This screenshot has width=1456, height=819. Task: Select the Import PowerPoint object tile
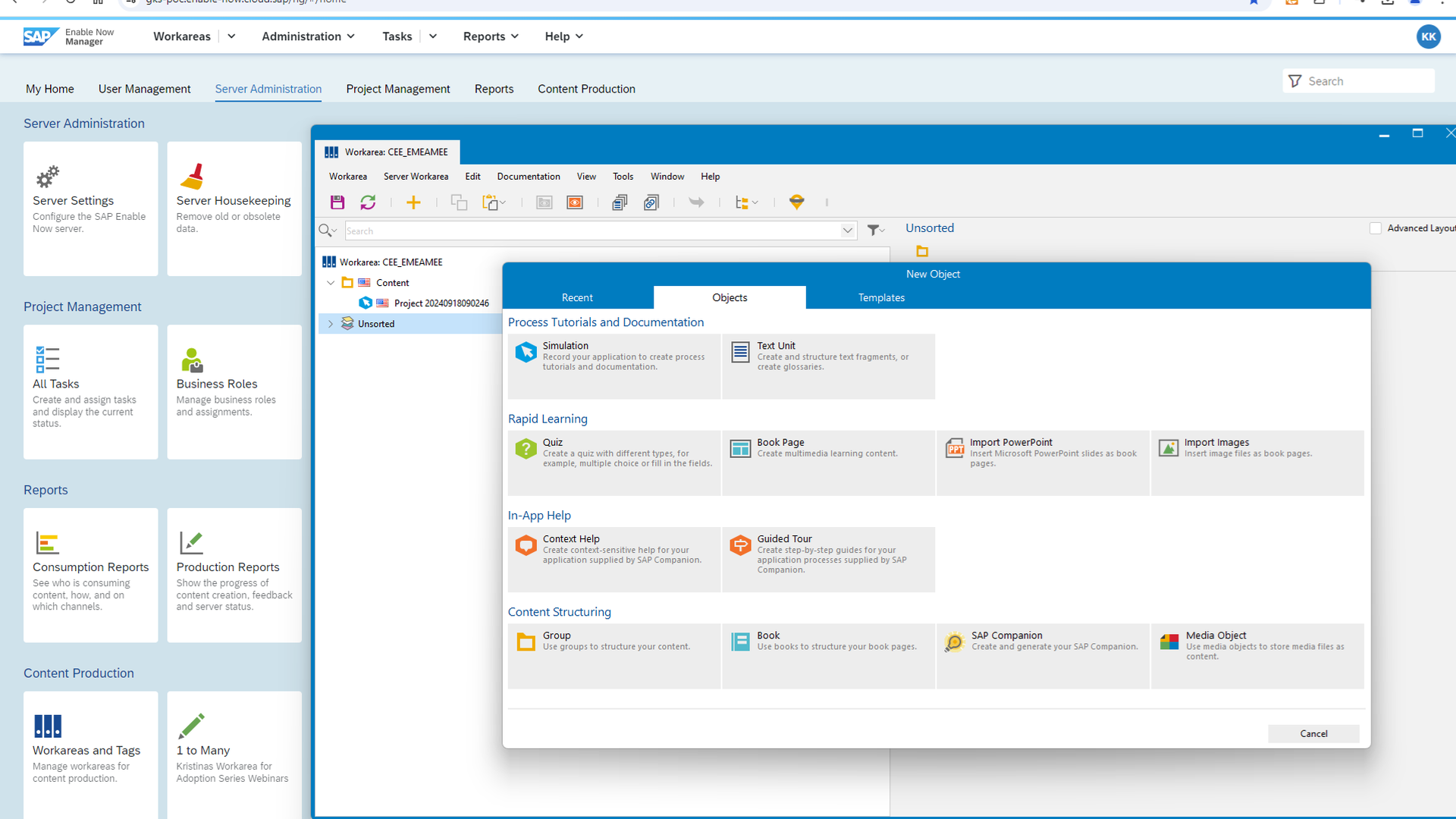[x=1043, y=462]
